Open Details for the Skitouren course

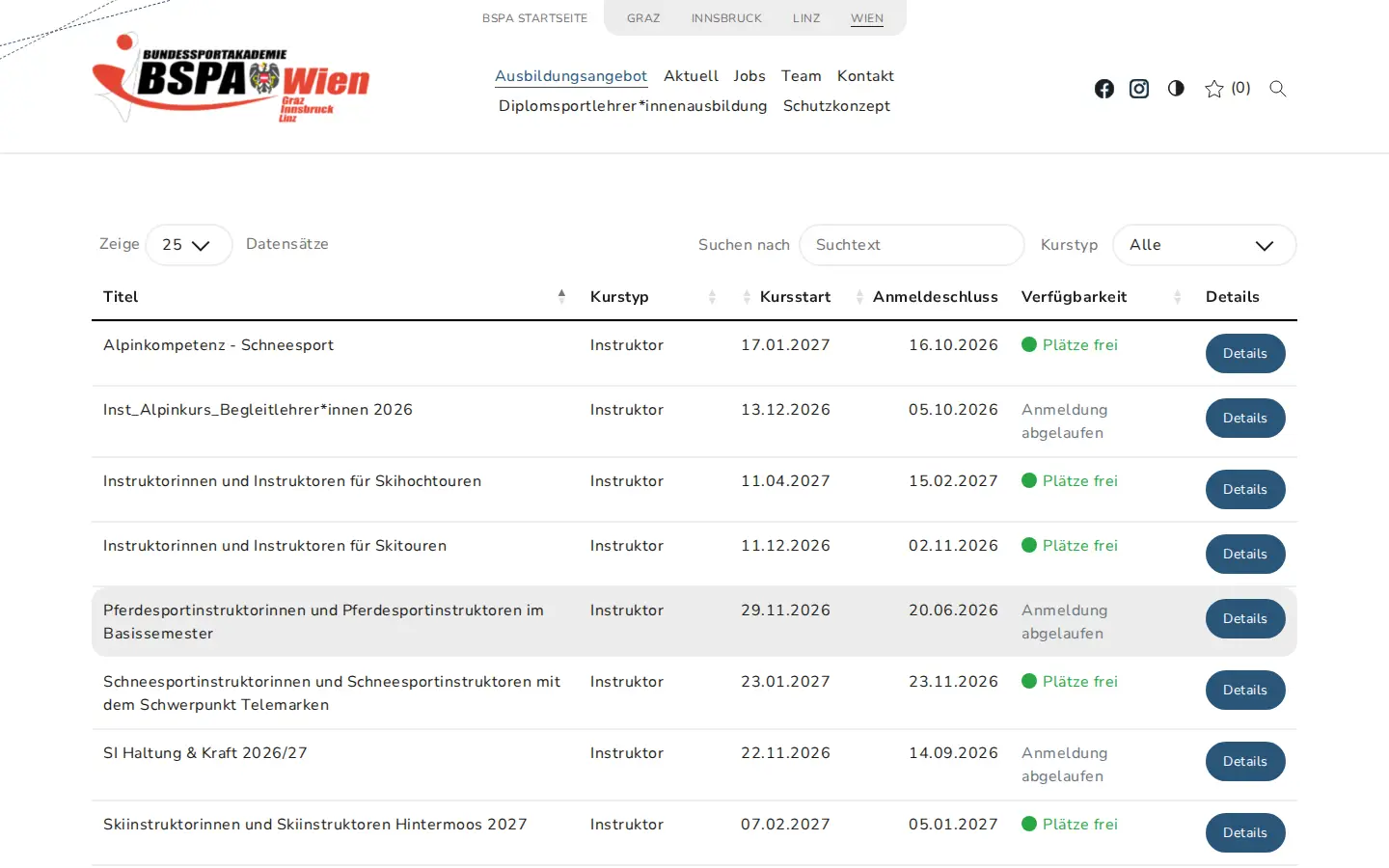pos(1245,555)
